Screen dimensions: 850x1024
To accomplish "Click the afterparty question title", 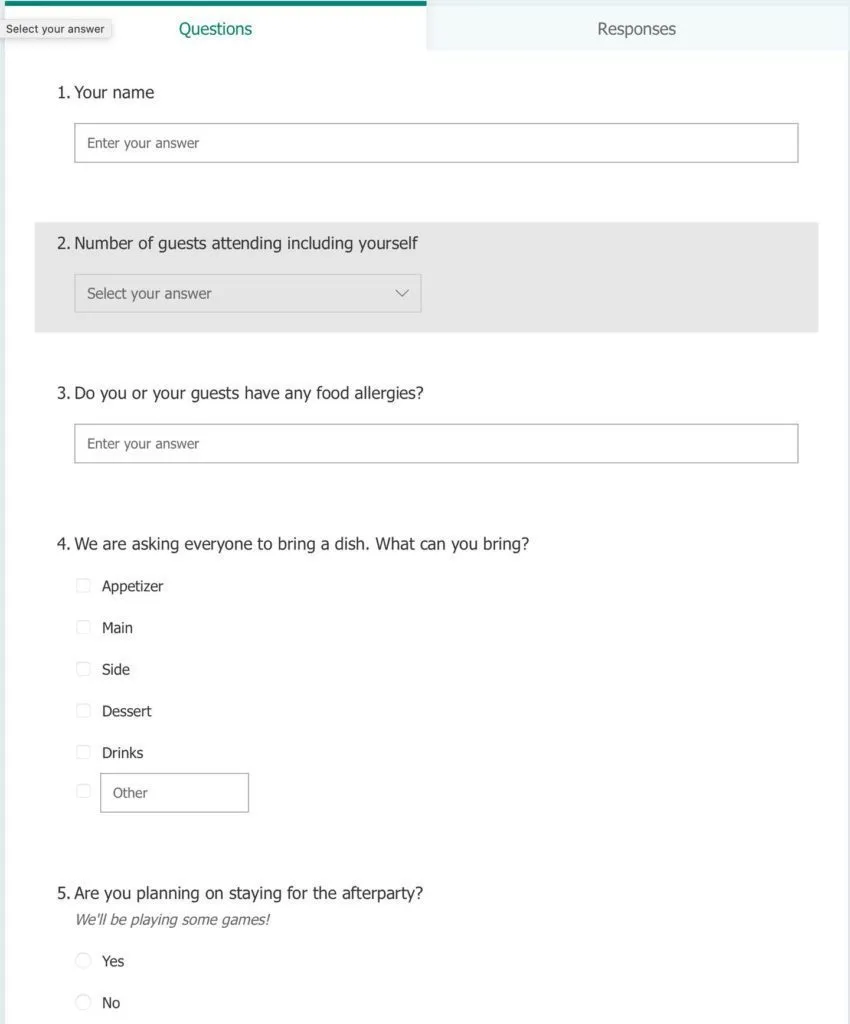I will (x=248, y=893).
